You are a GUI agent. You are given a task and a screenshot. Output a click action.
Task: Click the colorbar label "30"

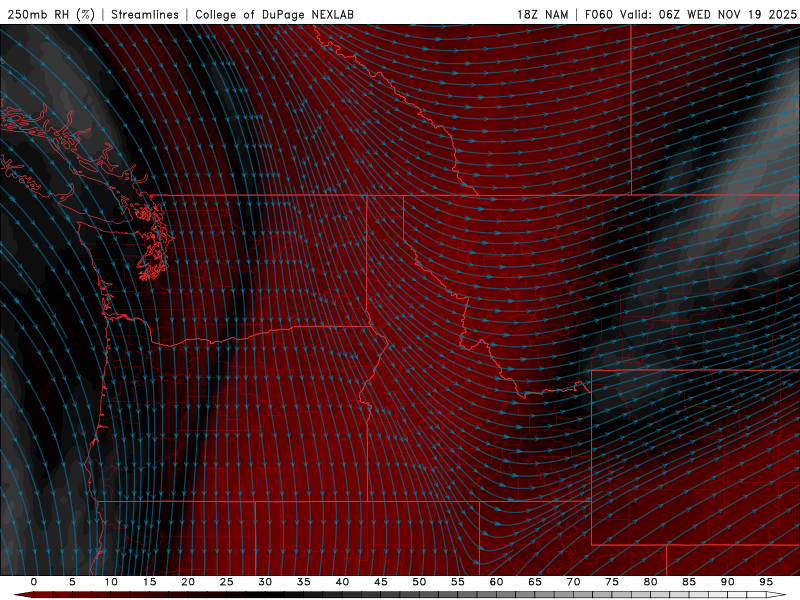(x=265, y=582)
